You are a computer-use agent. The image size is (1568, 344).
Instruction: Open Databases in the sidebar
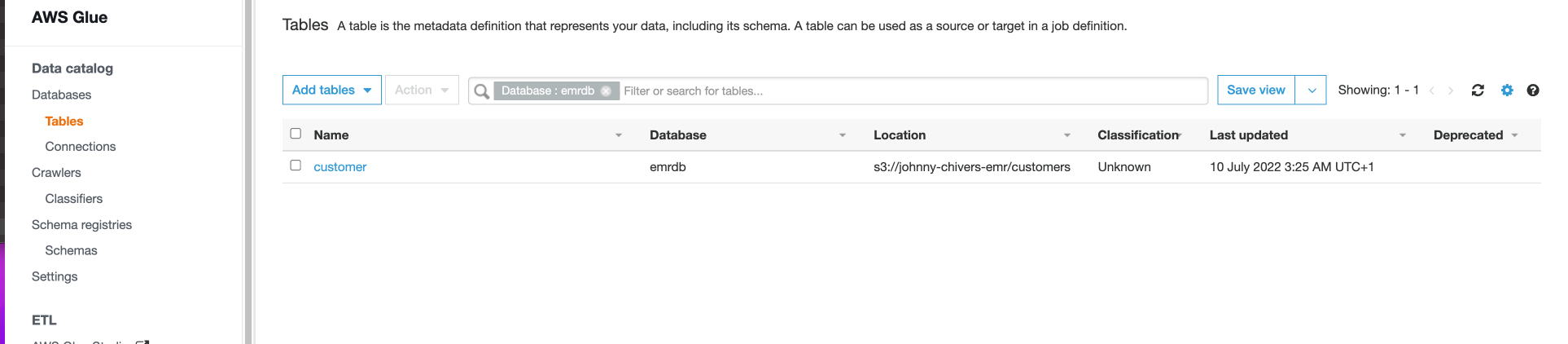pos(61,95)
